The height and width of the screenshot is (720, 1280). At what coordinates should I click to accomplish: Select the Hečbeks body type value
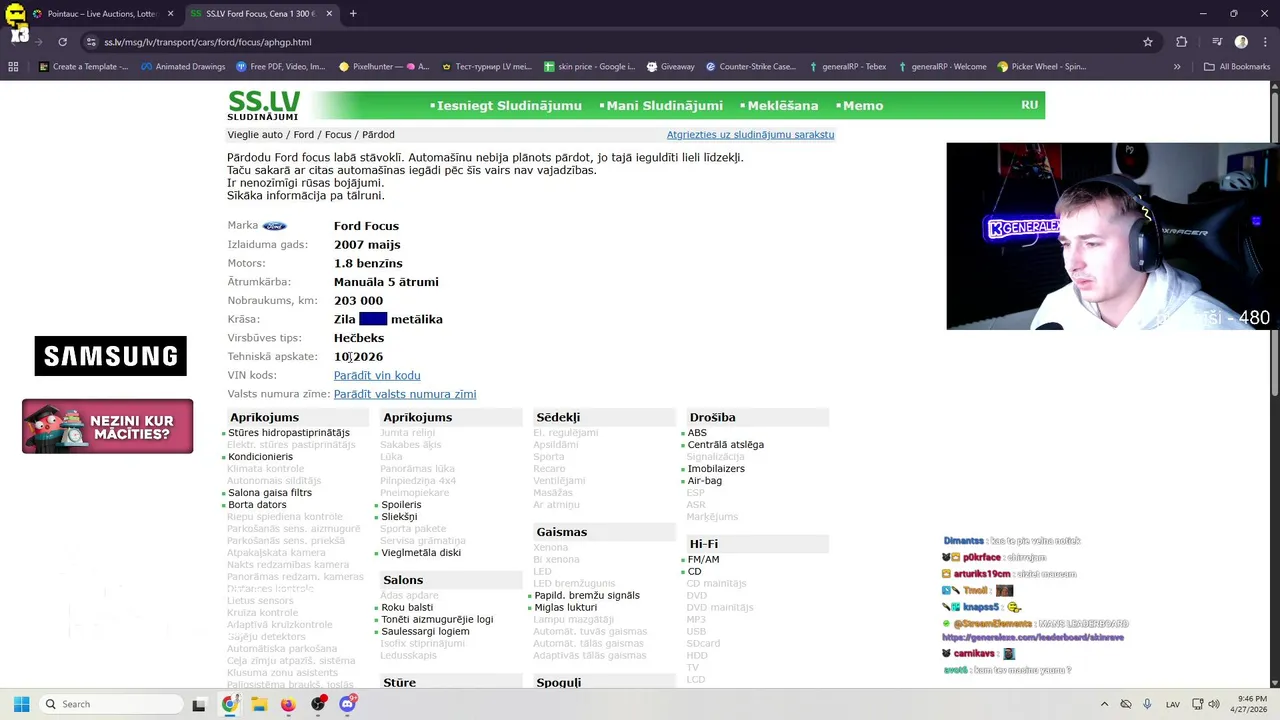pyautogui.click(x=359, y=338)
